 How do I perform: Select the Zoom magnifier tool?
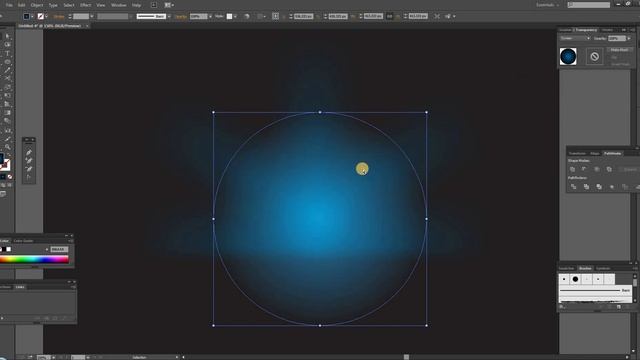point(7,147)
